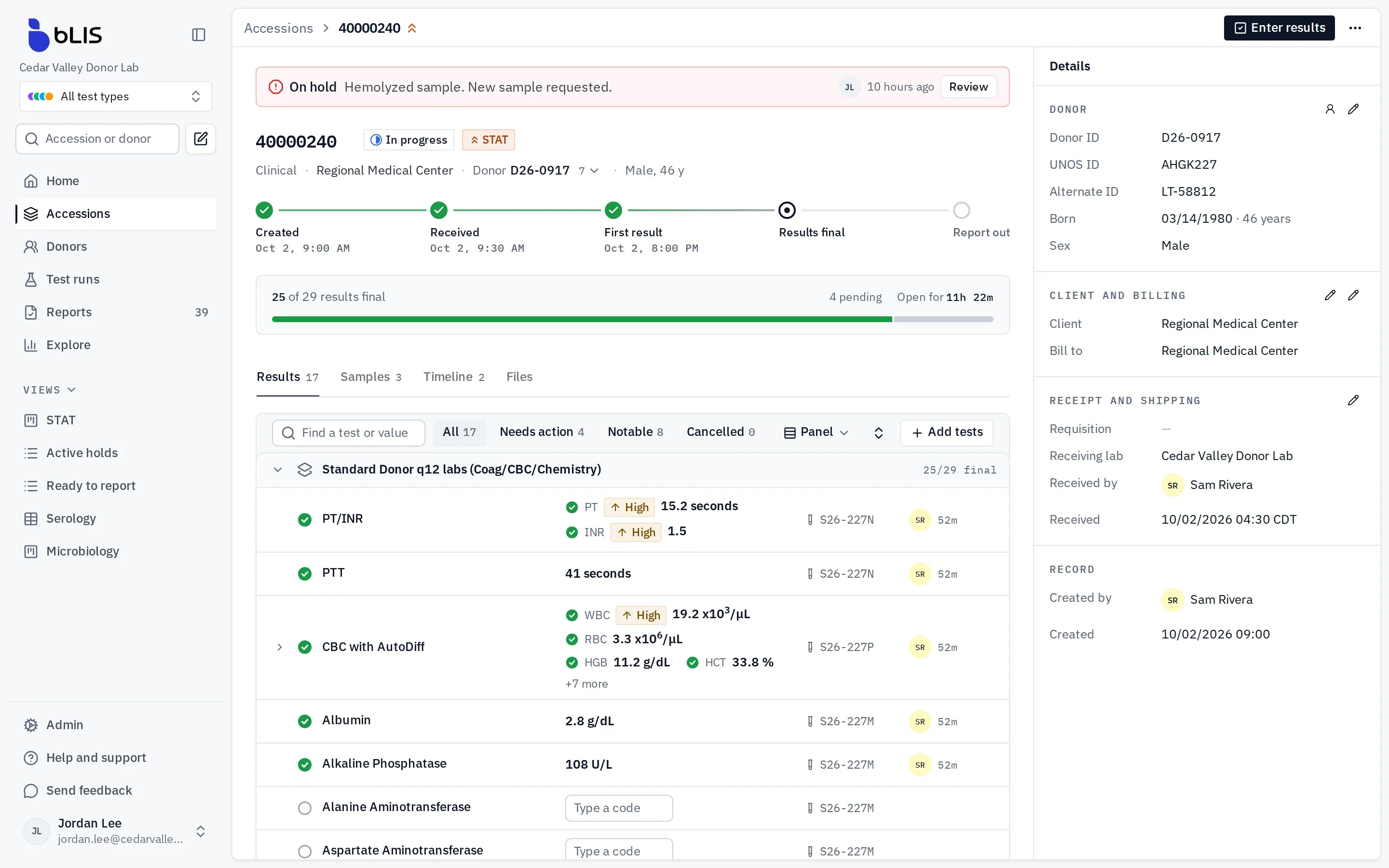Select Aspartate Aminotransferase pending status circle

(305, 851)
